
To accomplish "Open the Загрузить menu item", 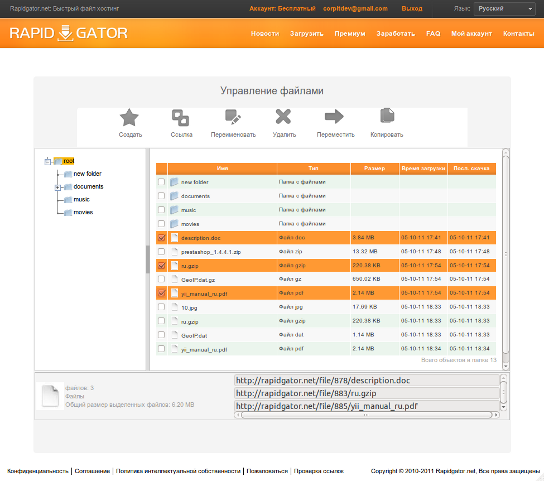I will [307, 34].
